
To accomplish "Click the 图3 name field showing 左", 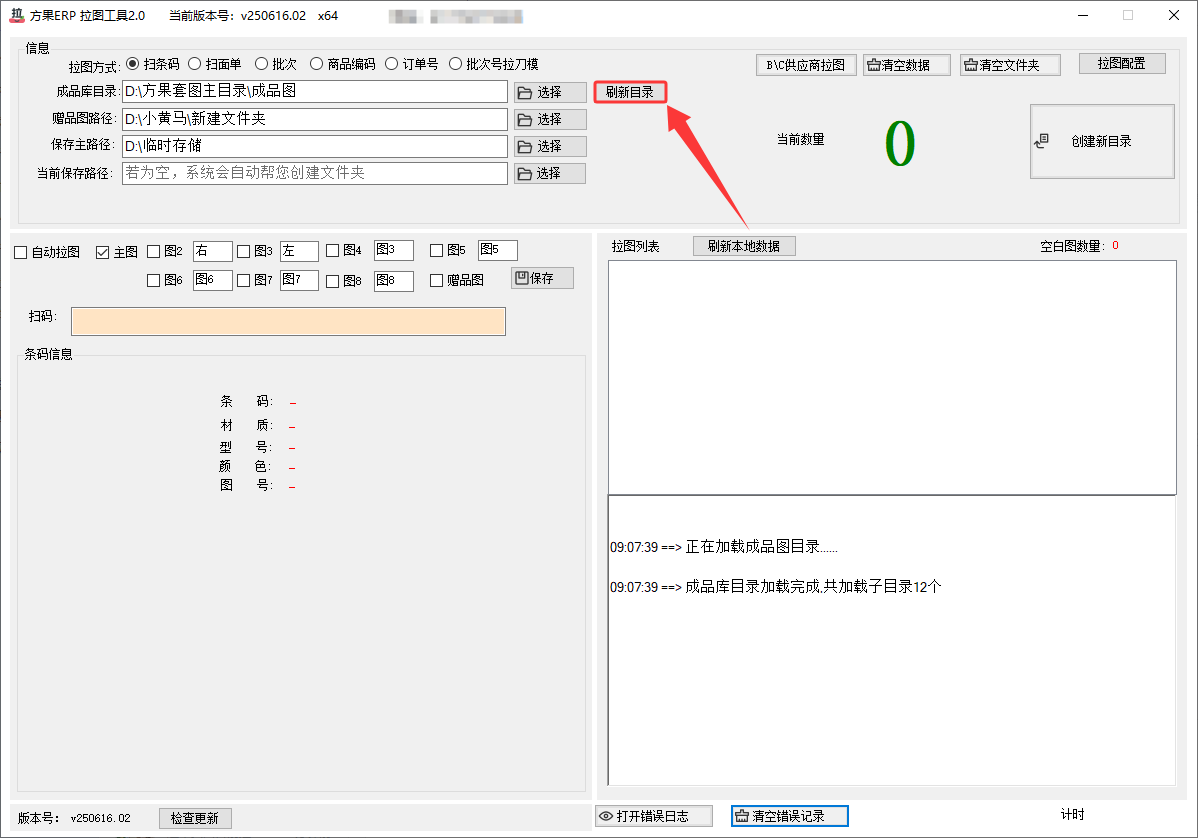I will pyautogui.click(x=300, y=251).
